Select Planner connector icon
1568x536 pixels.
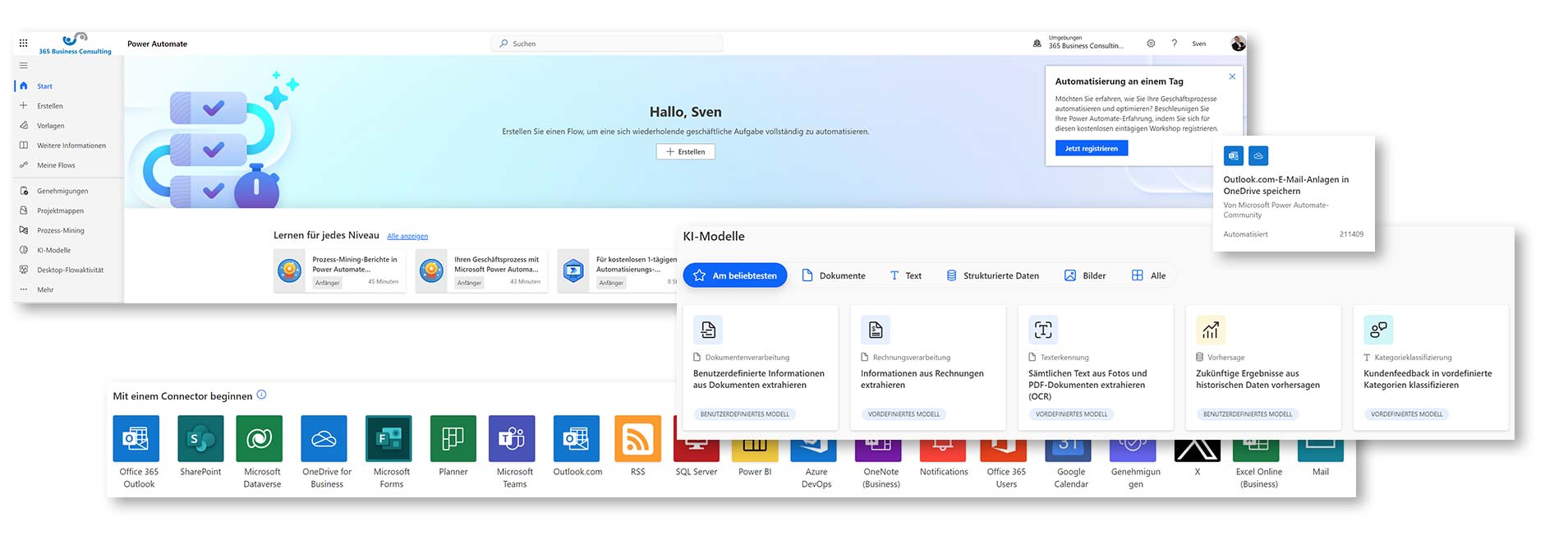453,438
